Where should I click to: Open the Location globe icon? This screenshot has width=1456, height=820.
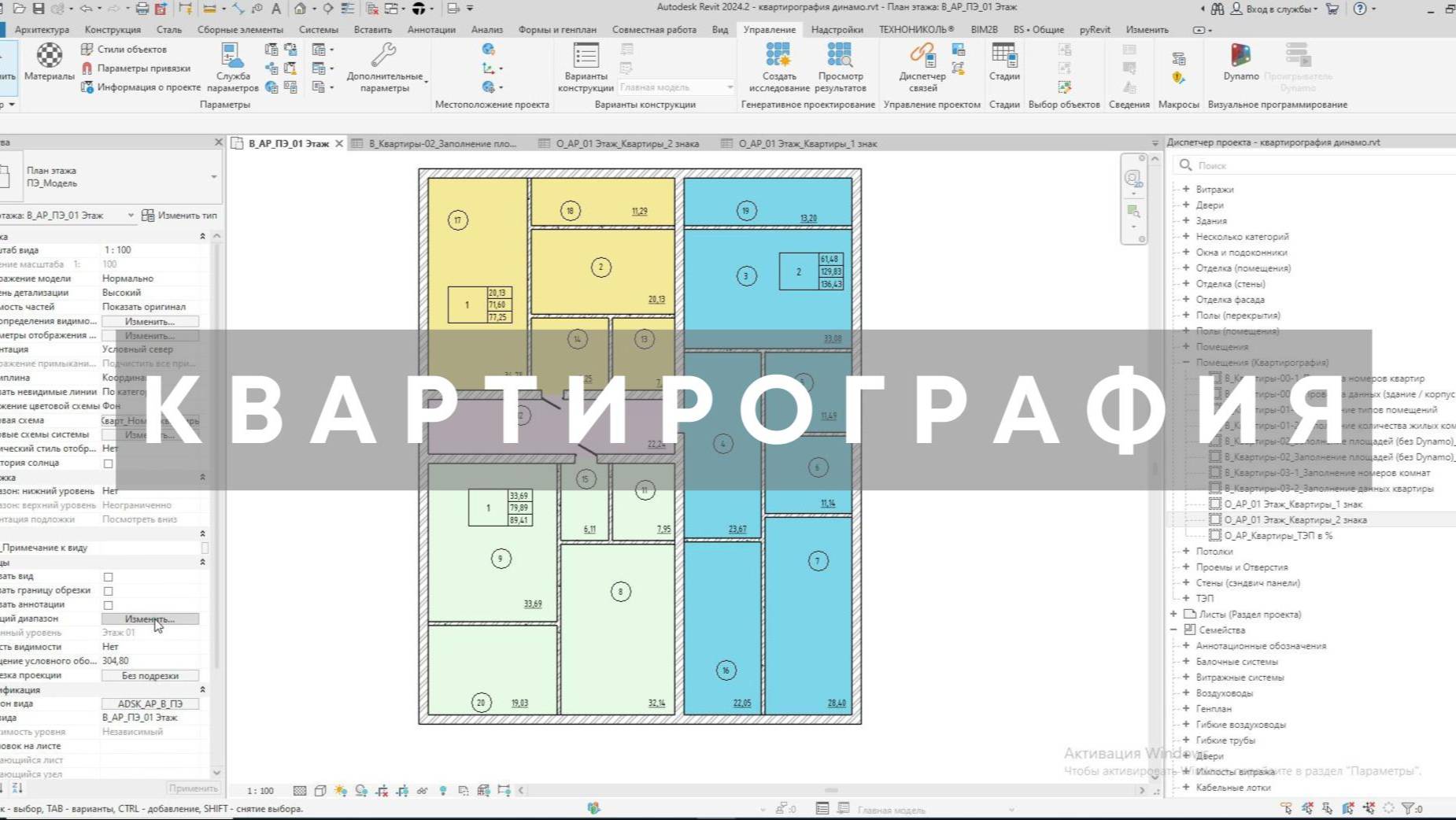tap(489, 49)
